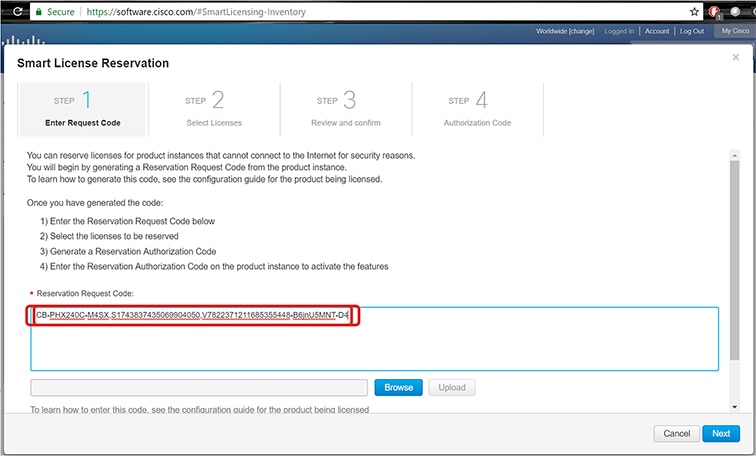Click text 'Once you have generated the code:'

pyautogui.click(x=95, y=203)
